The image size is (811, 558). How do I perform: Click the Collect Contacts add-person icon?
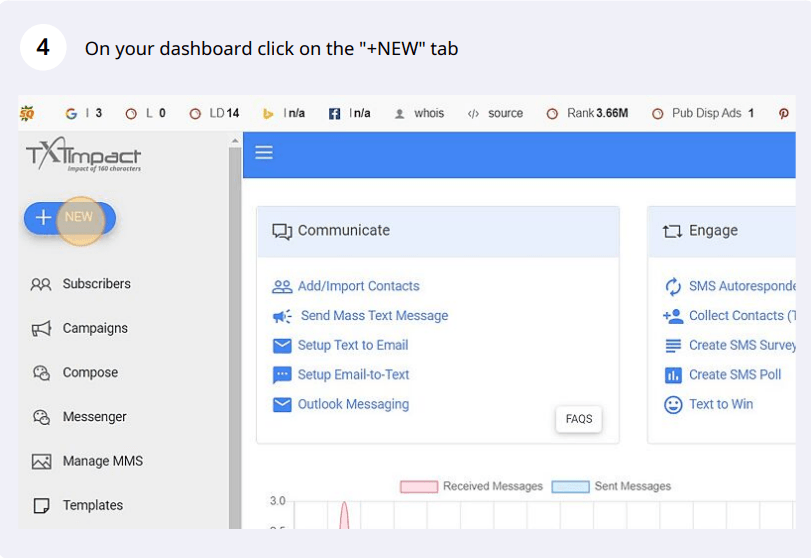pyautogui.click(x=673, y=316)
